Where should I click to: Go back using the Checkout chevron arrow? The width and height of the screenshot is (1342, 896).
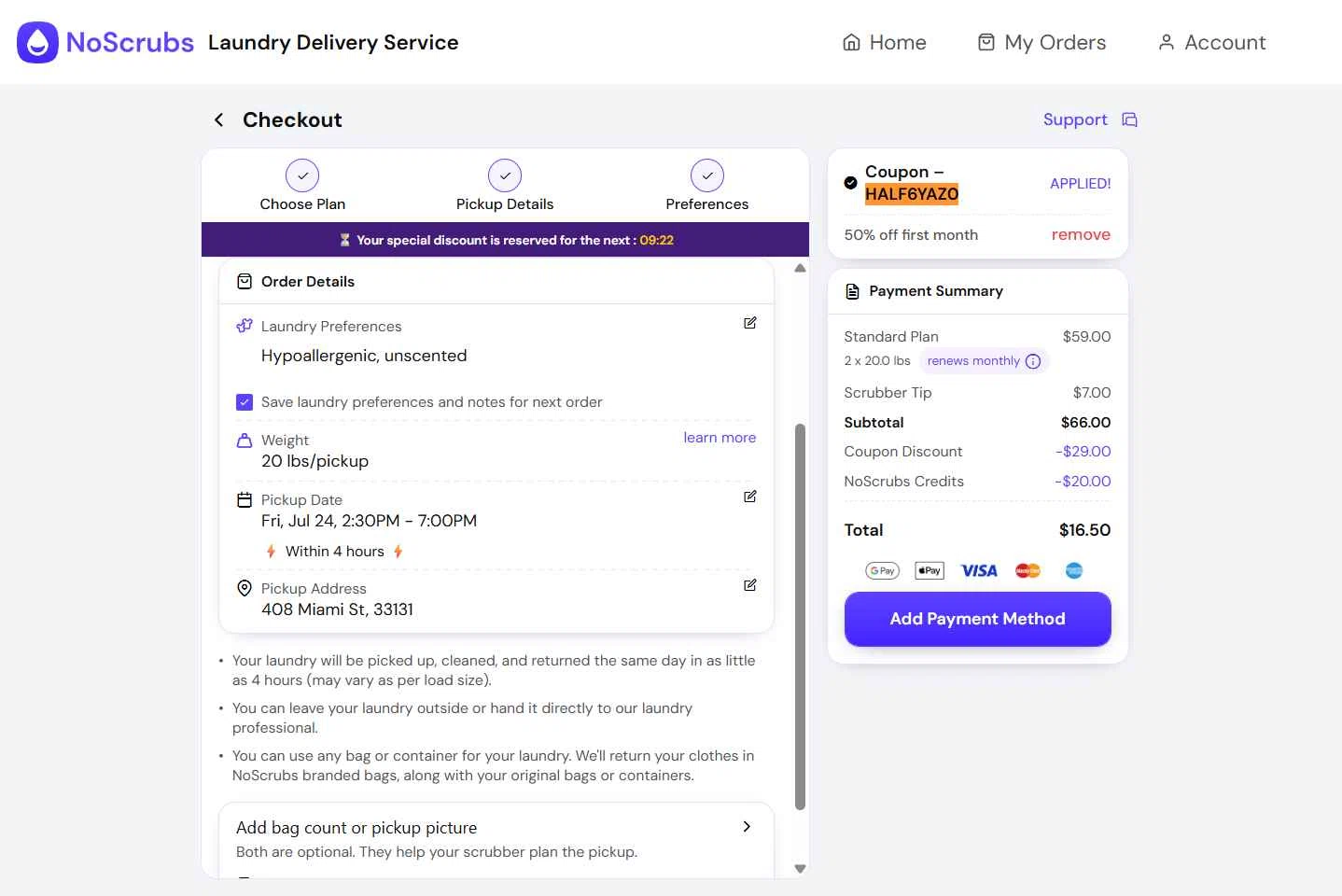[x=218, y=119]
